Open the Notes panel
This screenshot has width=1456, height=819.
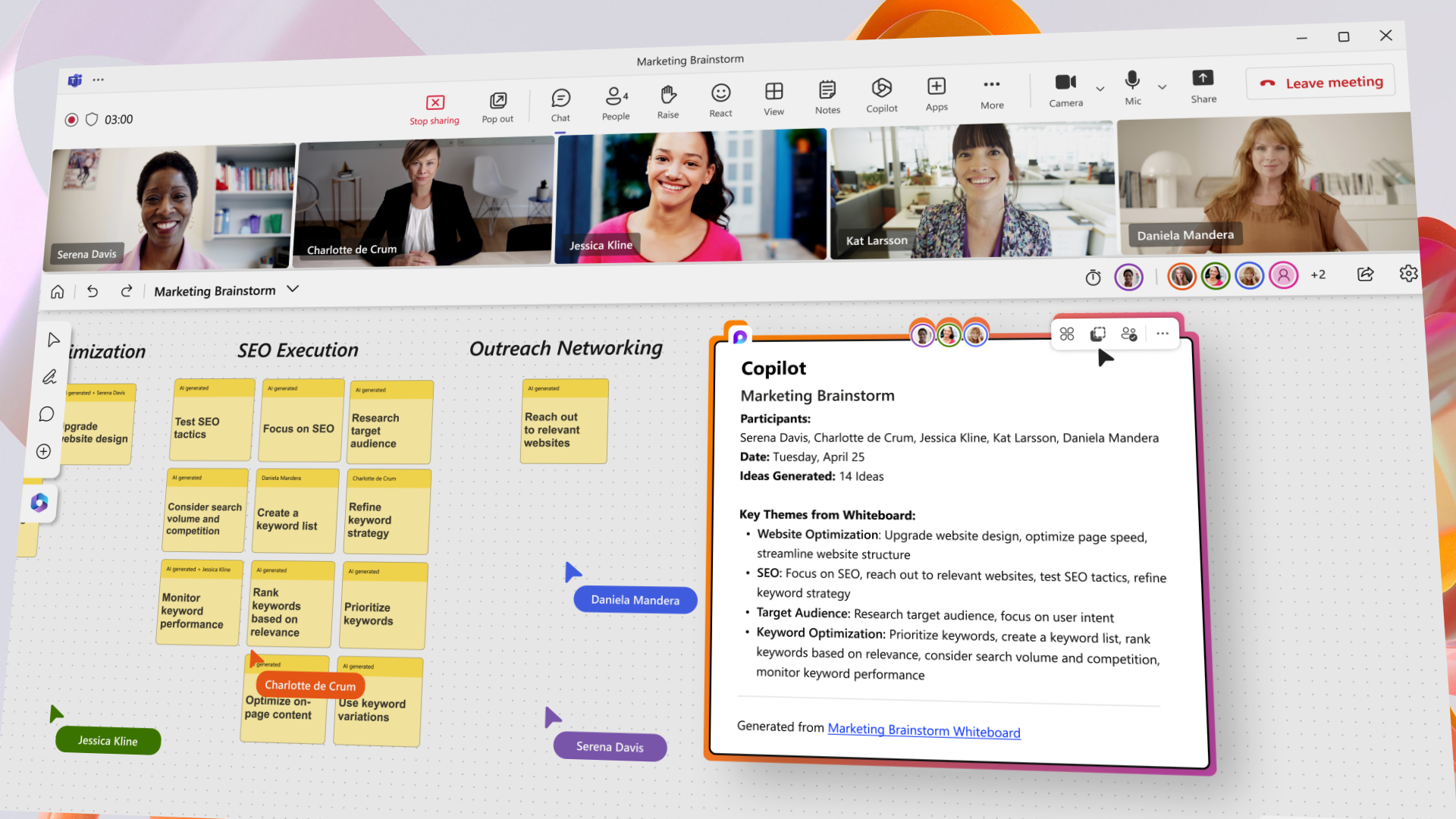pos(827,97)
